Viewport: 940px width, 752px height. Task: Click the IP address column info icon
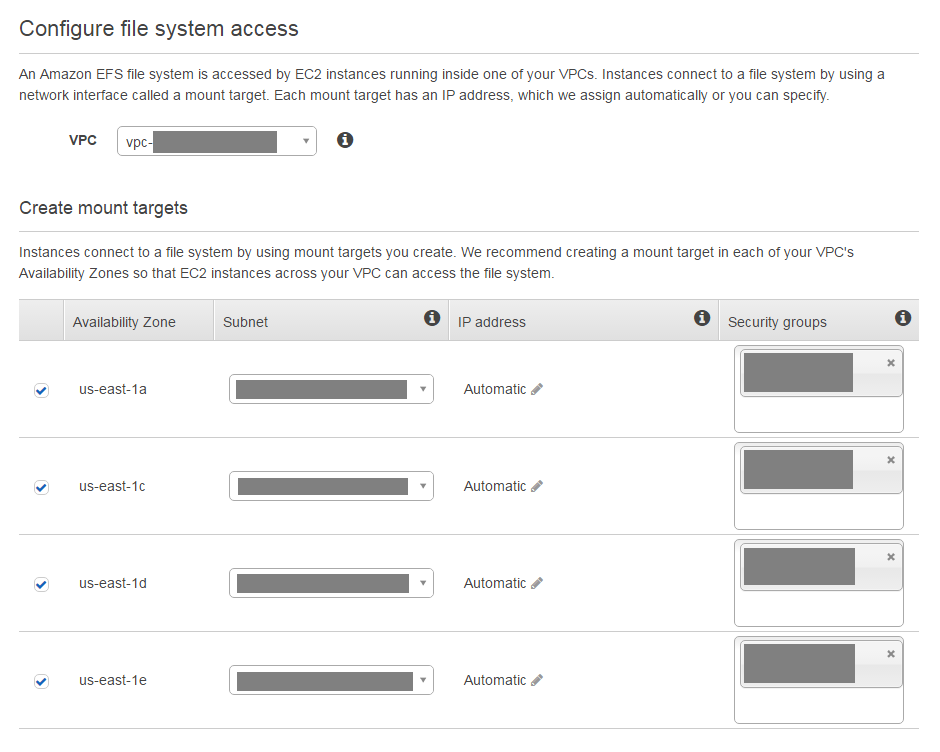point(702,318)
